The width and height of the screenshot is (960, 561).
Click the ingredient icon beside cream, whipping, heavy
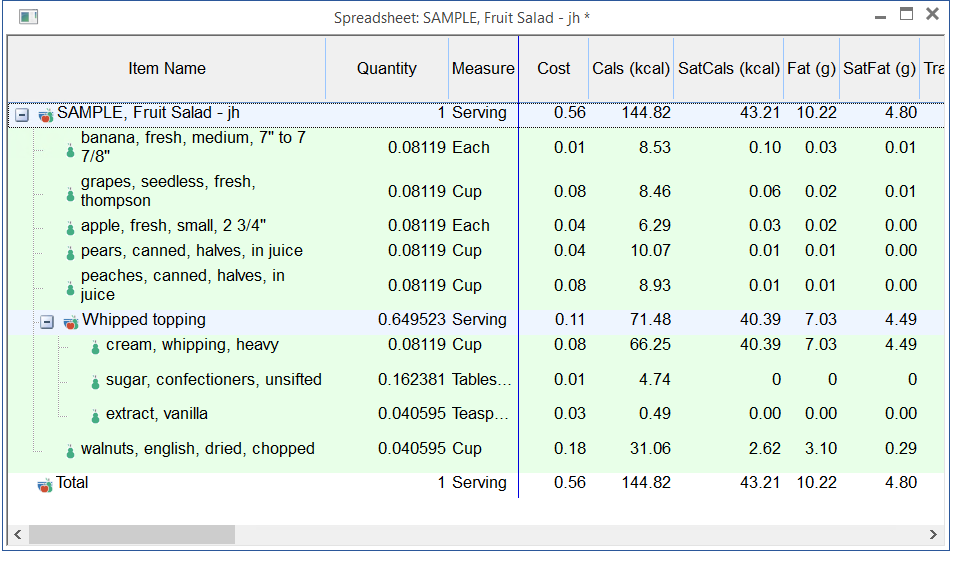click(95, 347)
